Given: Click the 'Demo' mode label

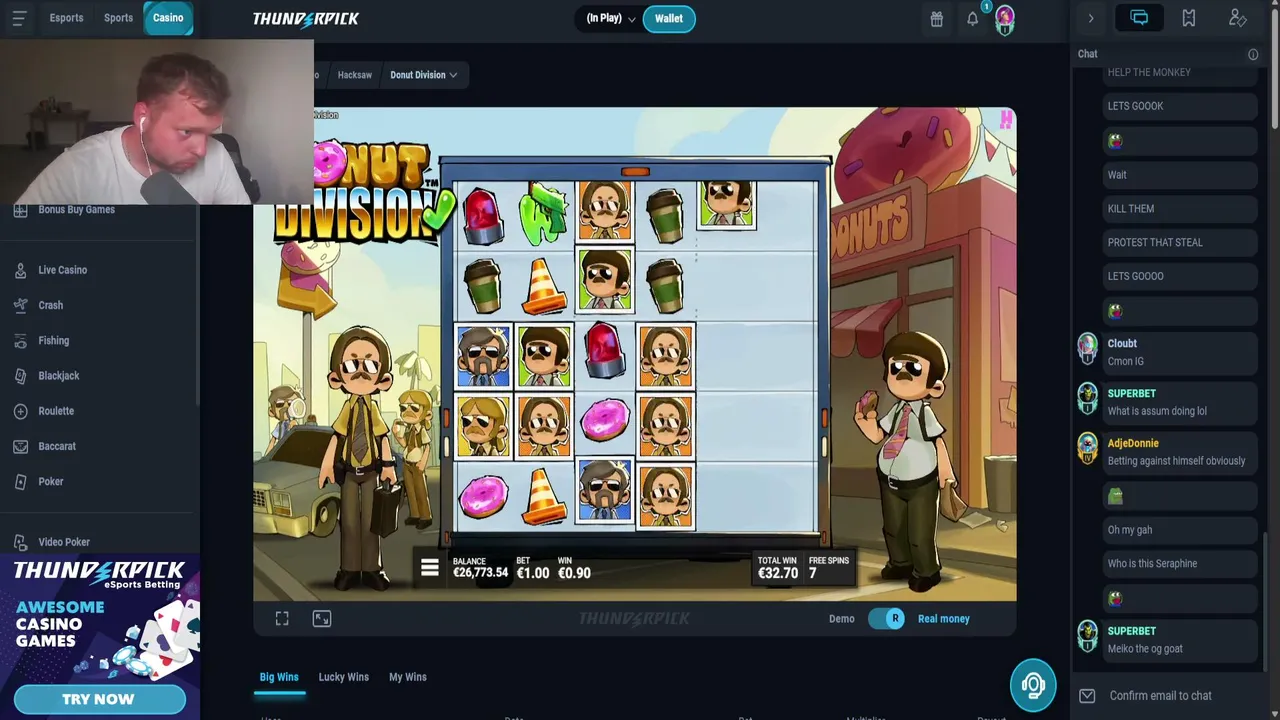Looking at the screenshot, I should [842, 619].
